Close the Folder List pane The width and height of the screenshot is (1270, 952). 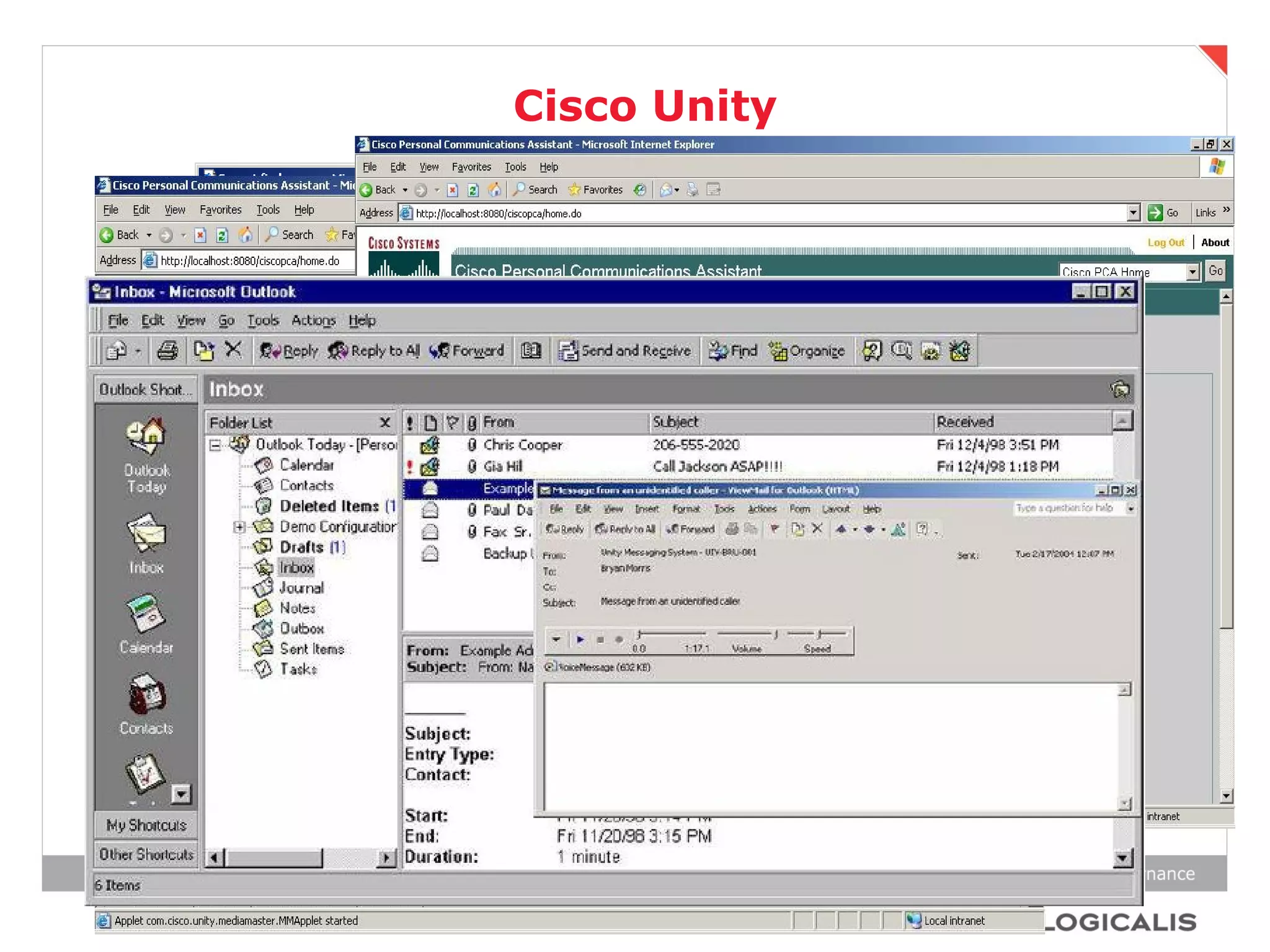(385, 422)
